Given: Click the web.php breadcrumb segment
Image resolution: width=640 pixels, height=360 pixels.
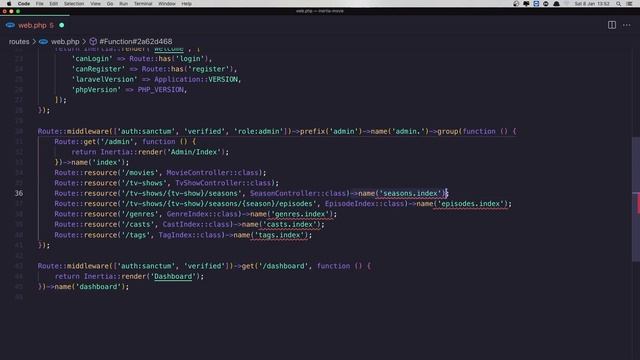Looking at the screenshot, I should pyautogui.click(x=65, y=42).
